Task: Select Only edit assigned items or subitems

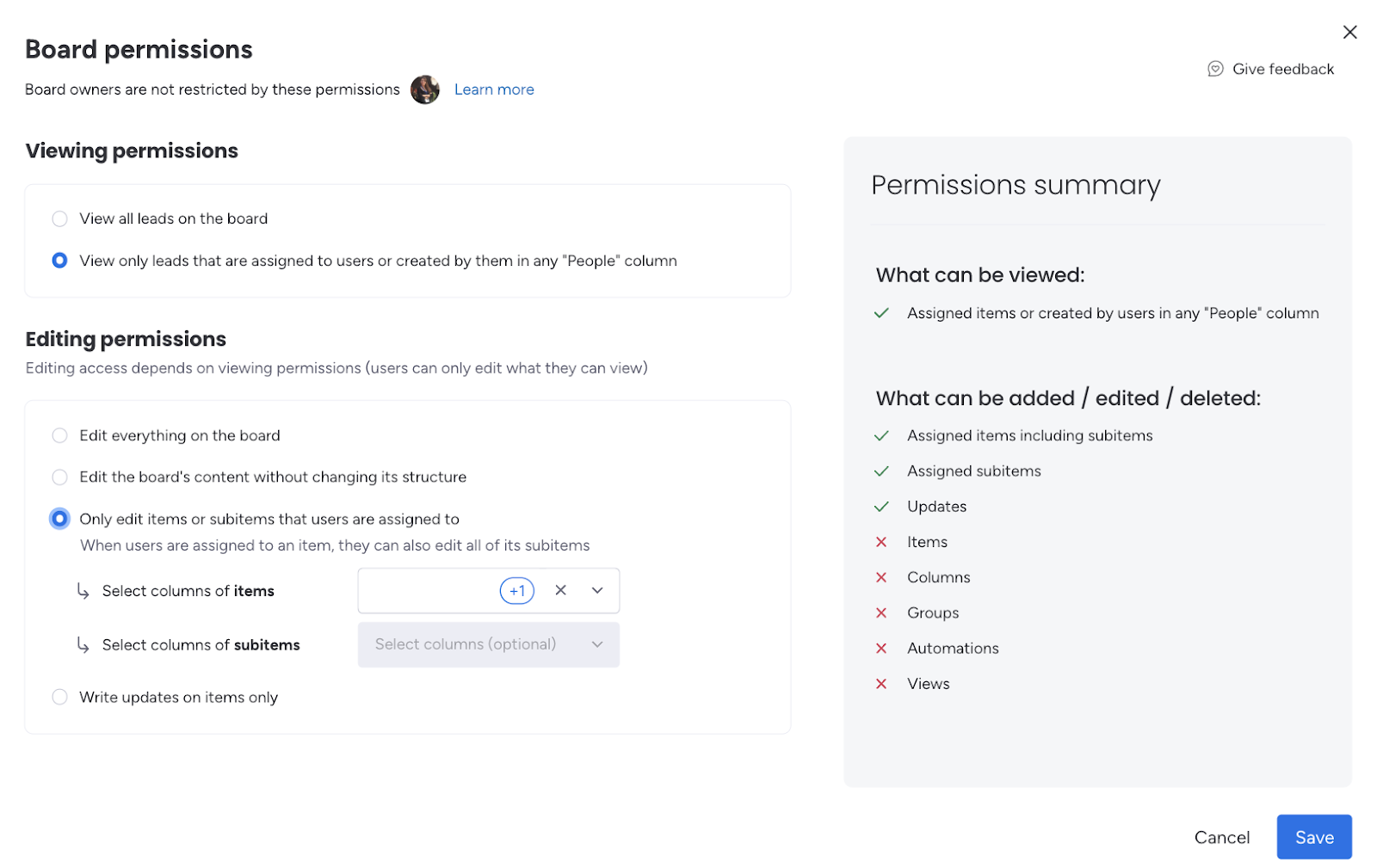Action: click(59, 519)
